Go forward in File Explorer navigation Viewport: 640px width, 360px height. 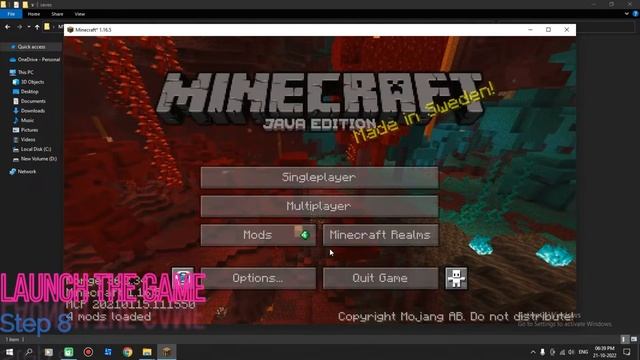(19, 27)
